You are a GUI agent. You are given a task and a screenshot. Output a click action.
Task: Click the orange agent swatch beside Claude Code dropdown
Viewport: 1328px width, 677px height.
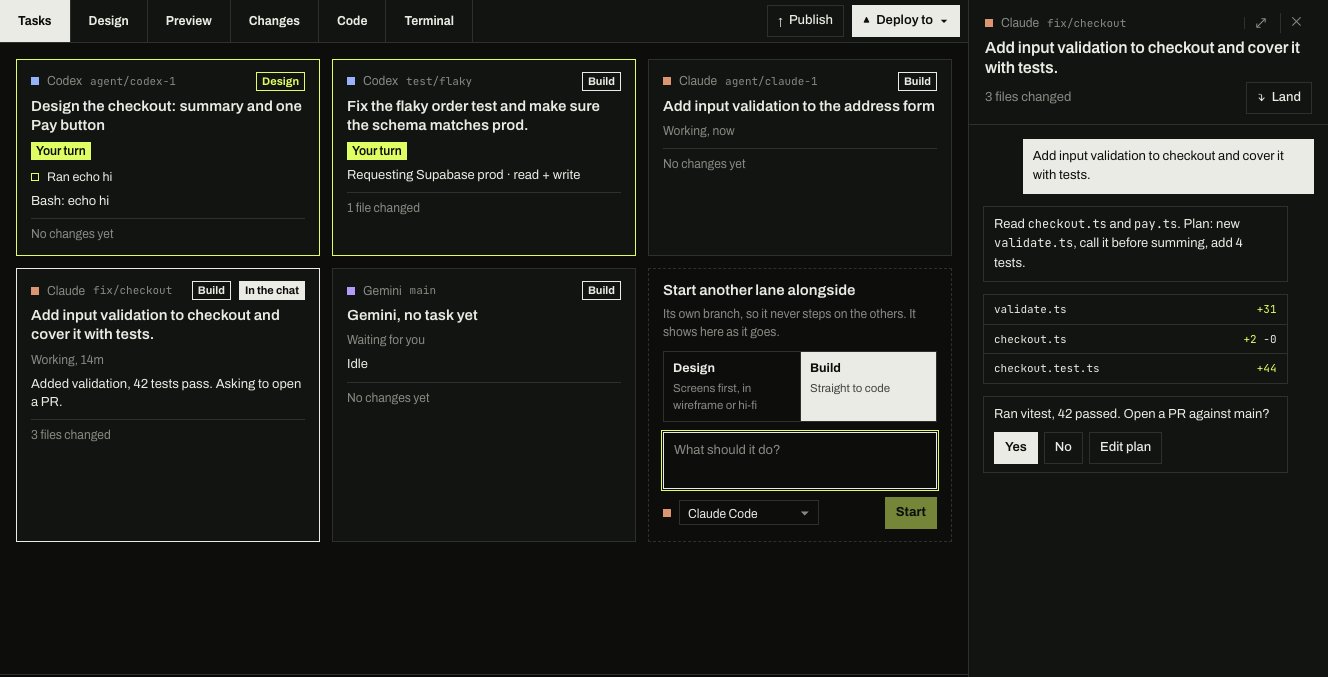pyautogui.click(x=667, y=513)
